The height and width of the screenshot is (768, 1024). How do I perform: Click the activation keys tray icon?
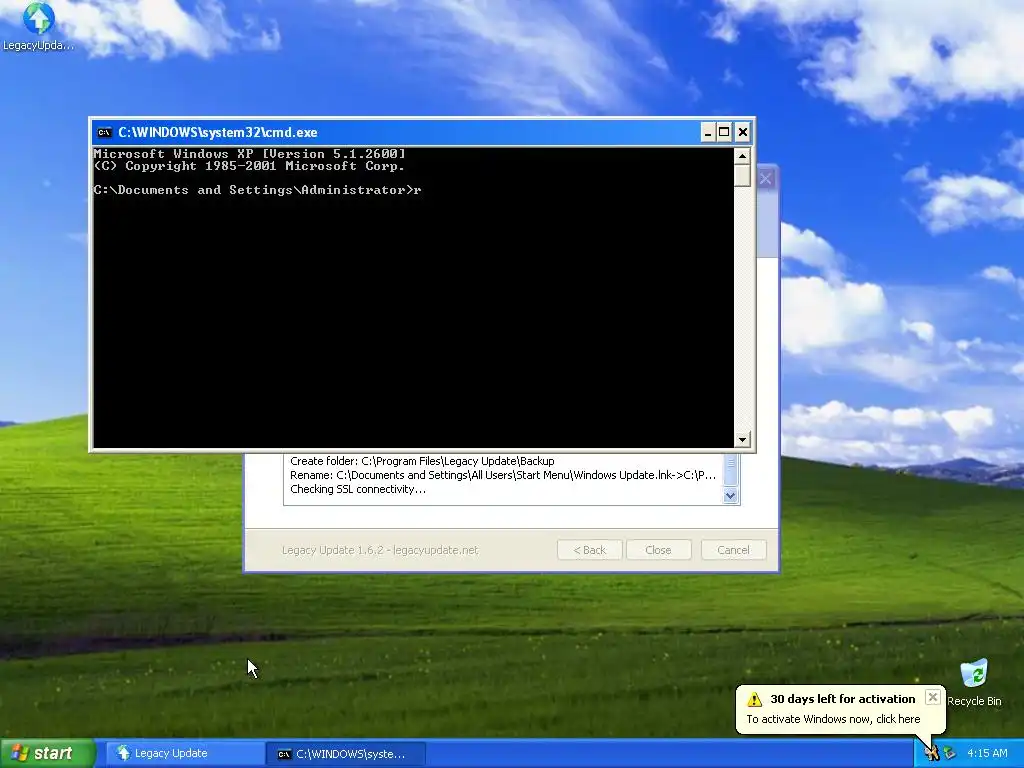pos(931,753)
